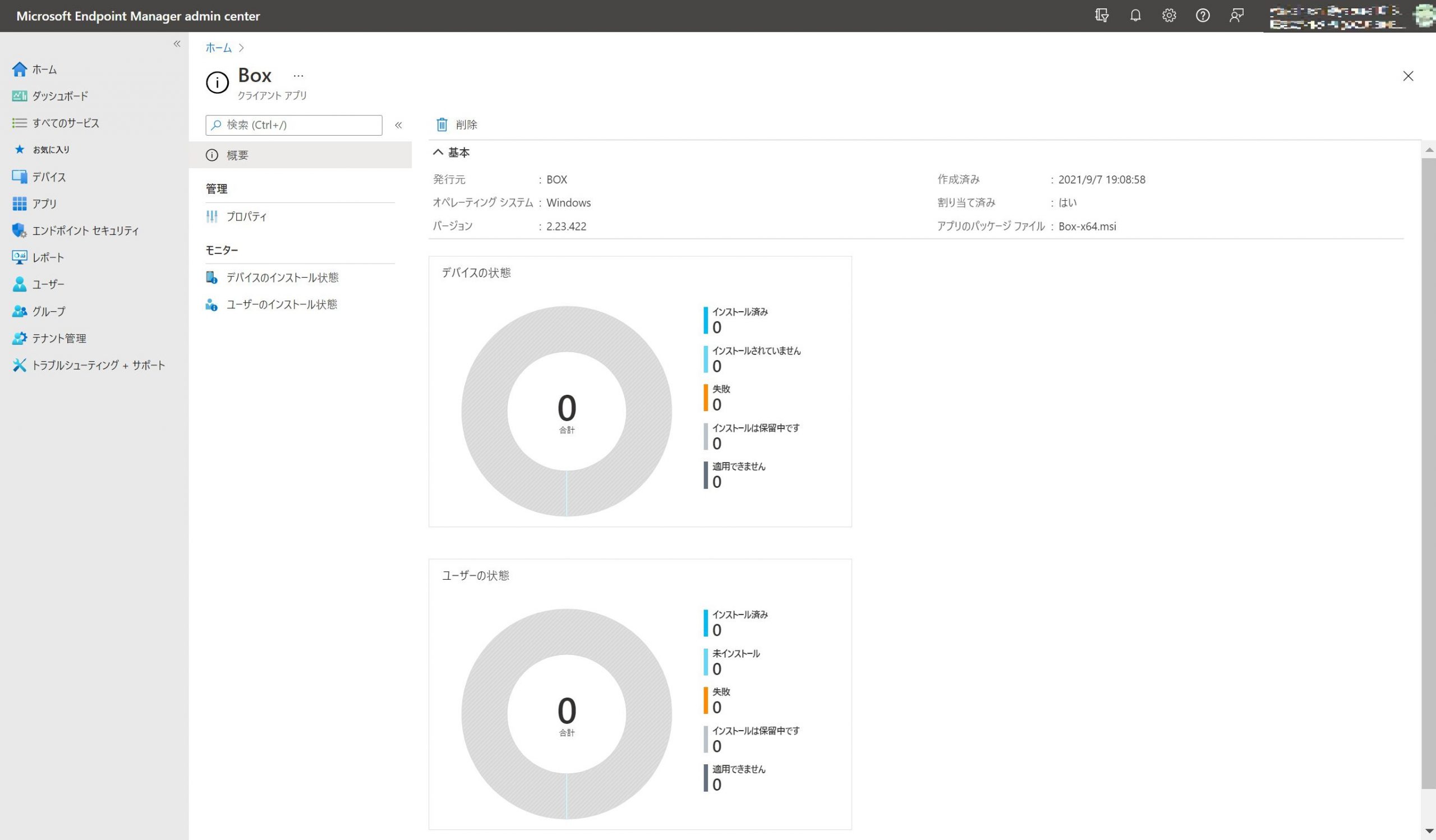Screen dimensions: 1436x840
Task: Click the 検索 (Ctrl+/) search field
Action: (301, 125)
